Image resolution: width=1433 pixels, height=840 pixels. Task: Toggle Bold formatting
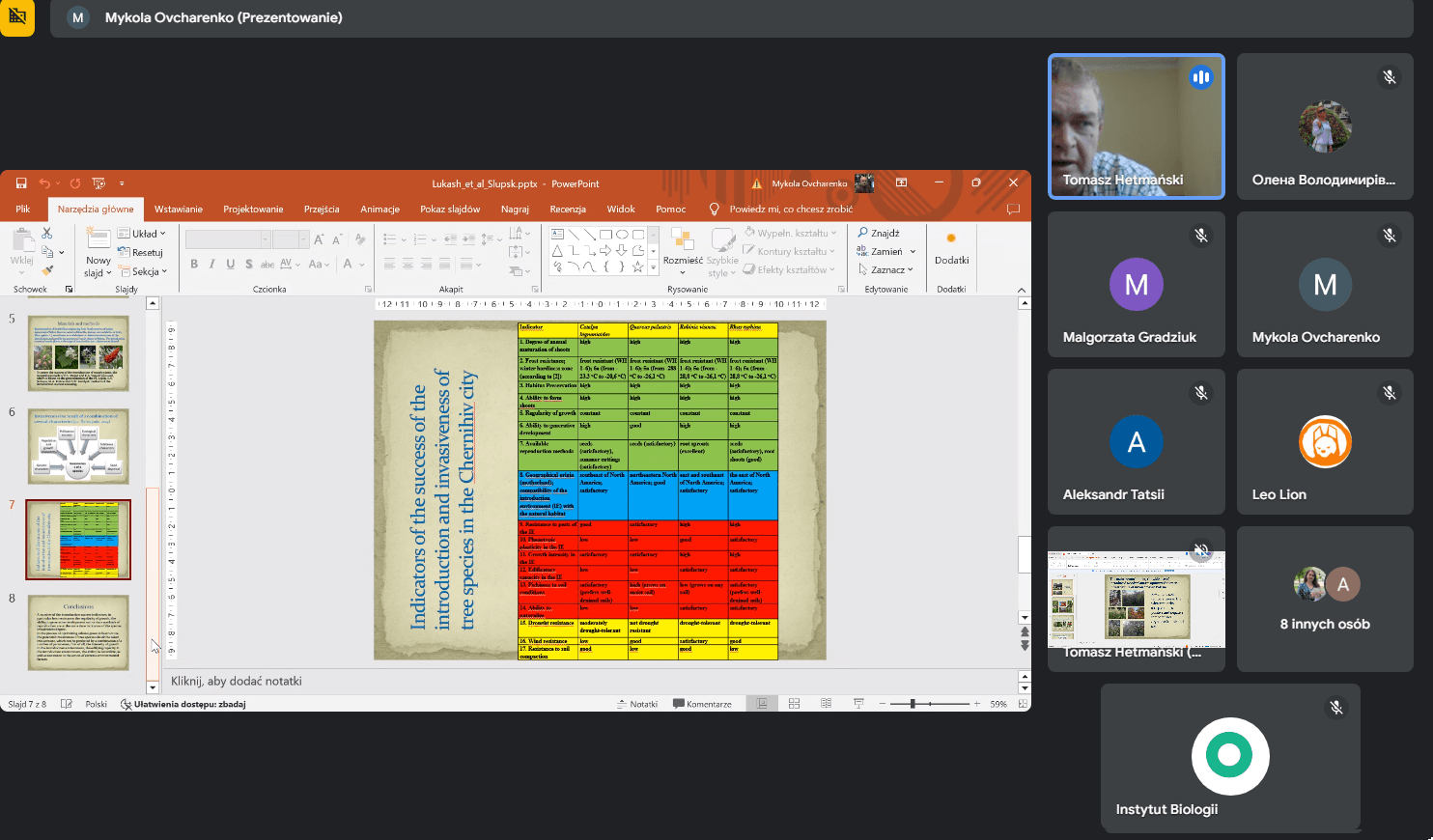coord(194,264)
